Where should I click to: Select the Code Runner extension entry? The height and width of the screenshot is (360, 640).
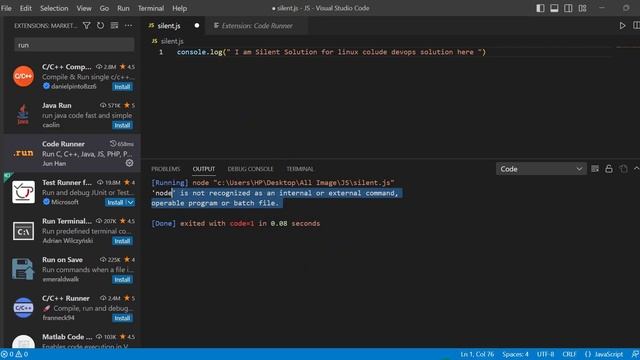72,153
